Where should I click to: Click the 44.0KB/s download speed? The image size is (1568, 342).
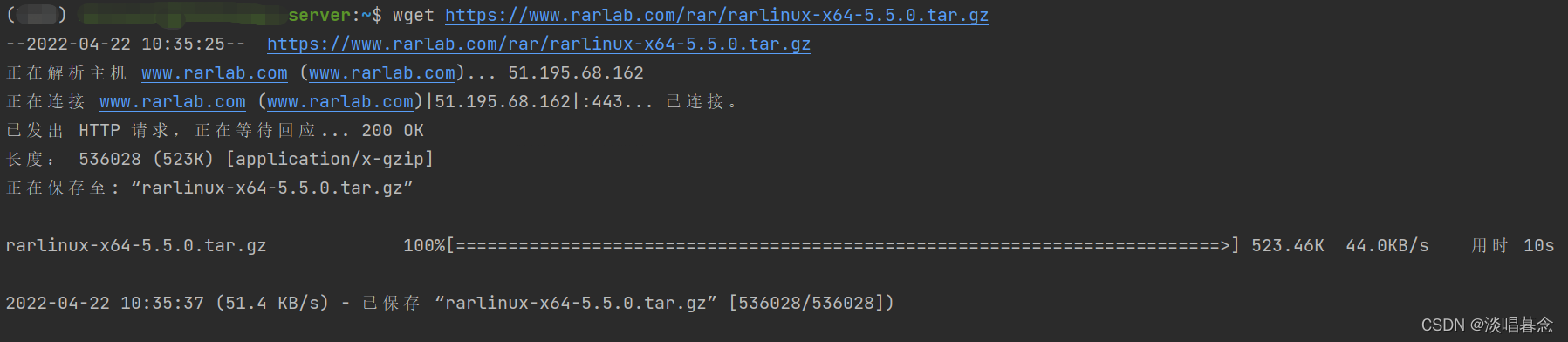[x=1387, y=246]
